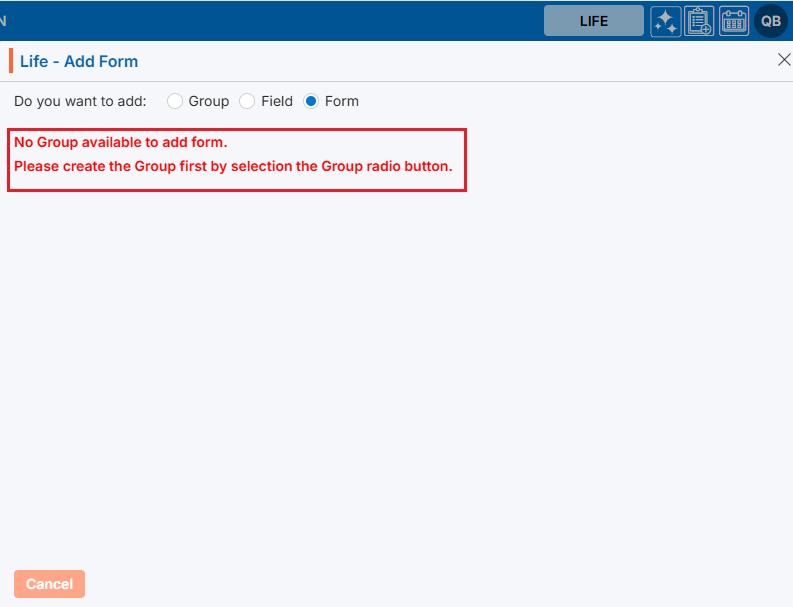Click the orange bar beside the title
This screenshot has width=793, height=607.
tap(11, 61)
